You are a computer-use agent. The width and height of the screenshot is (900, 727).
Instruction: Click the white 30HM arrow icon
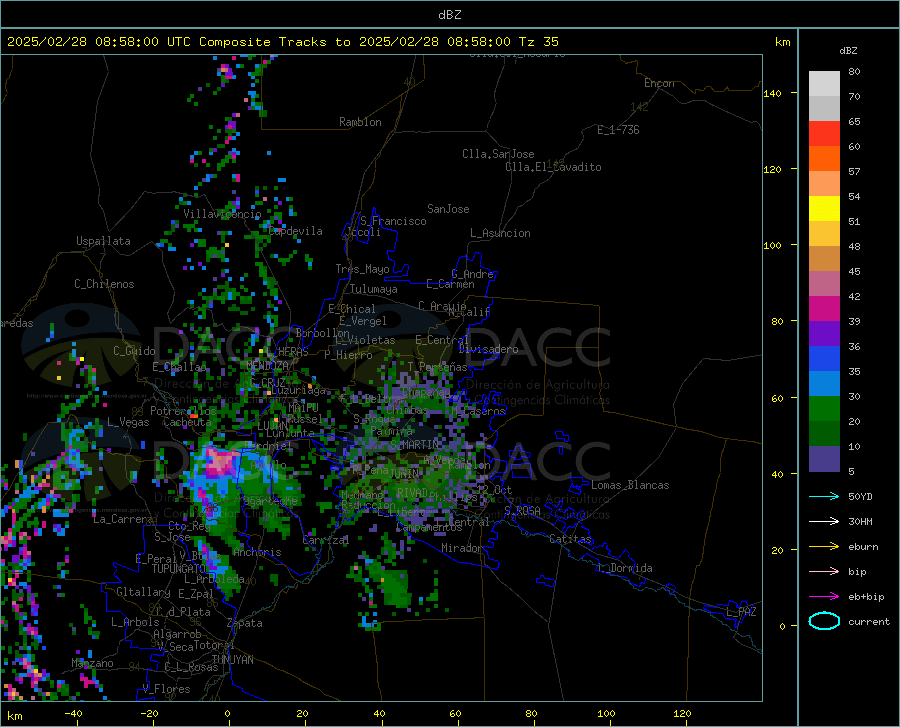(824, 521)
